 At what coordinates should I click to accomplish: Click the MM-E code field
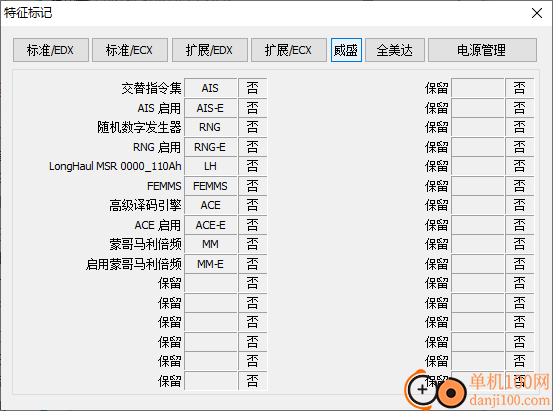click(x=211, y=264)
